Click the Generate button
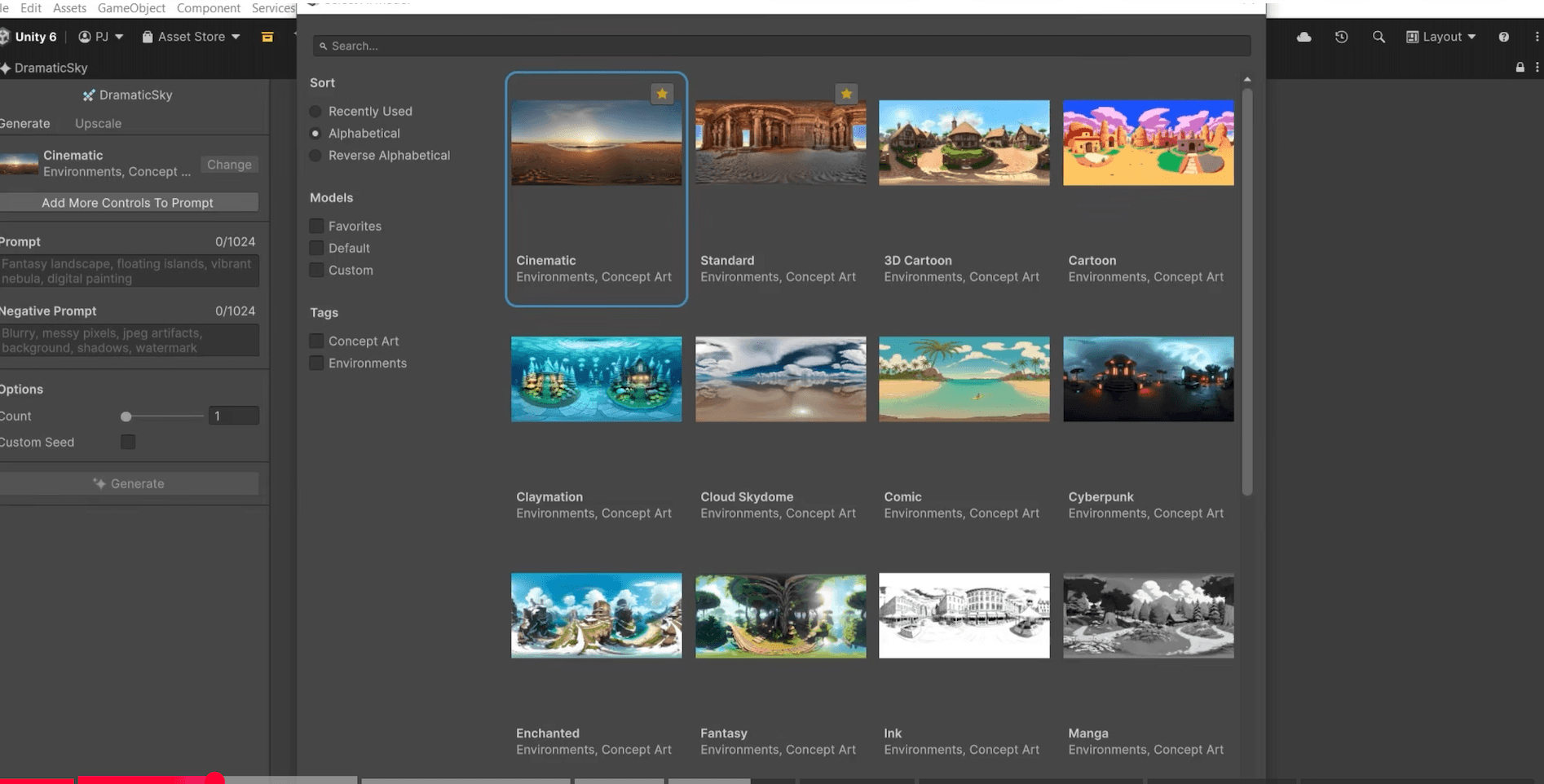The image size is (1544, 784). tap(128, 483)
